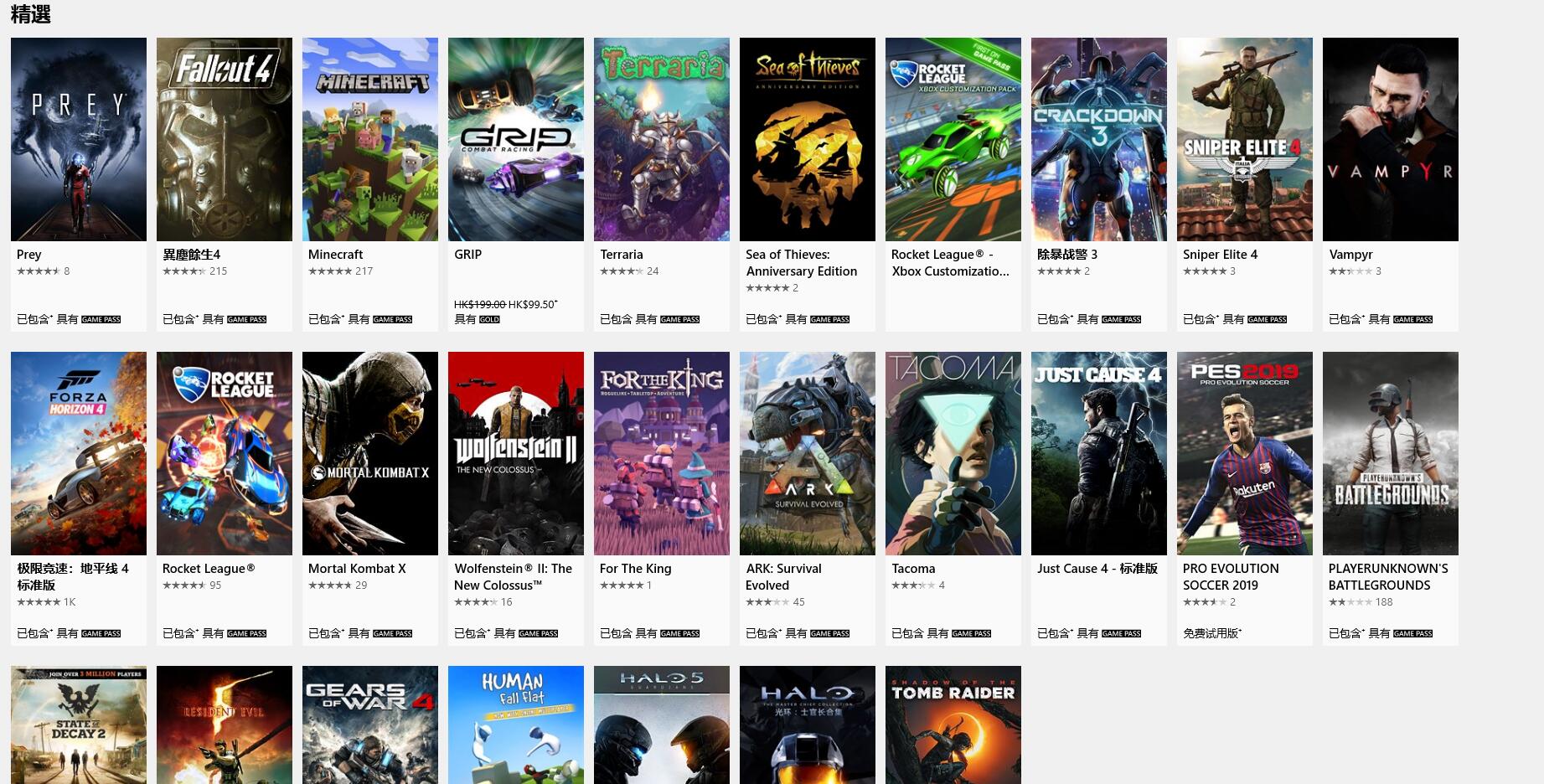1544x784 pixels.
Task: Click Wolfenstein II's star rating showing 16
Action: pyautogui.click(x=483, y=602)
